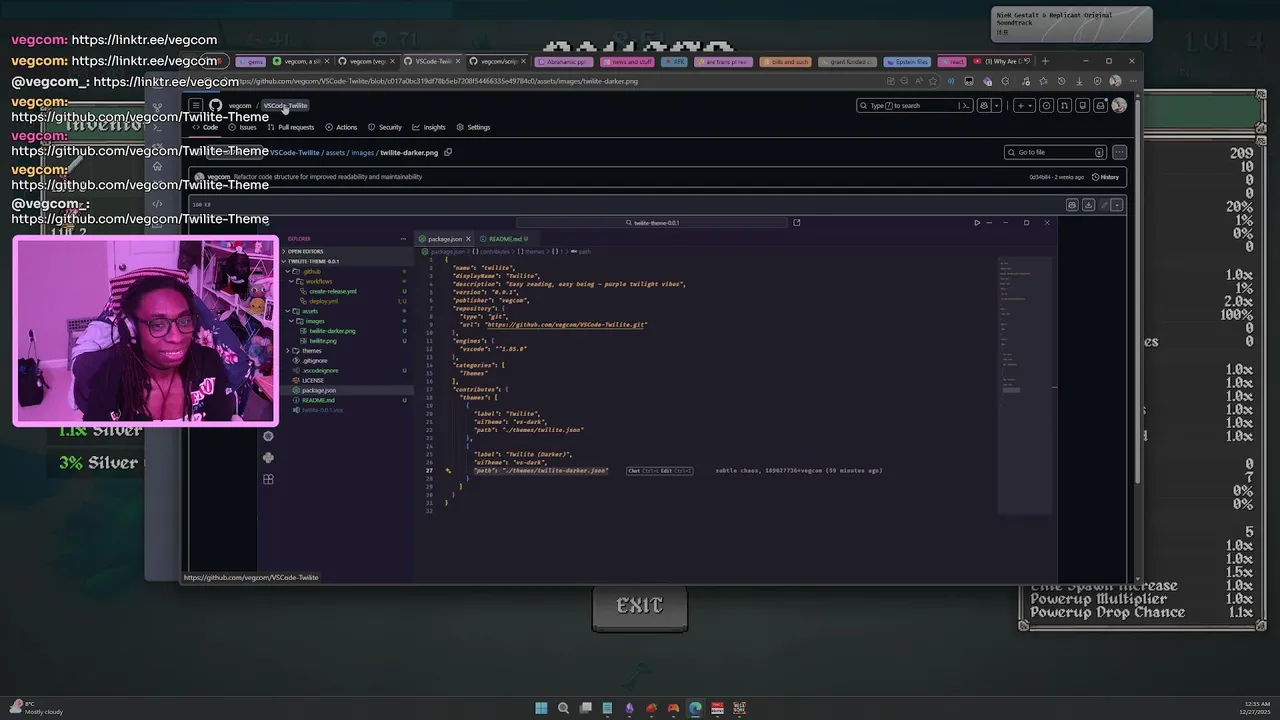Viewport: 1280px width, 720px height.
Task: Open the GitHub profile avatar menu
Action: tap(1119, 105)
